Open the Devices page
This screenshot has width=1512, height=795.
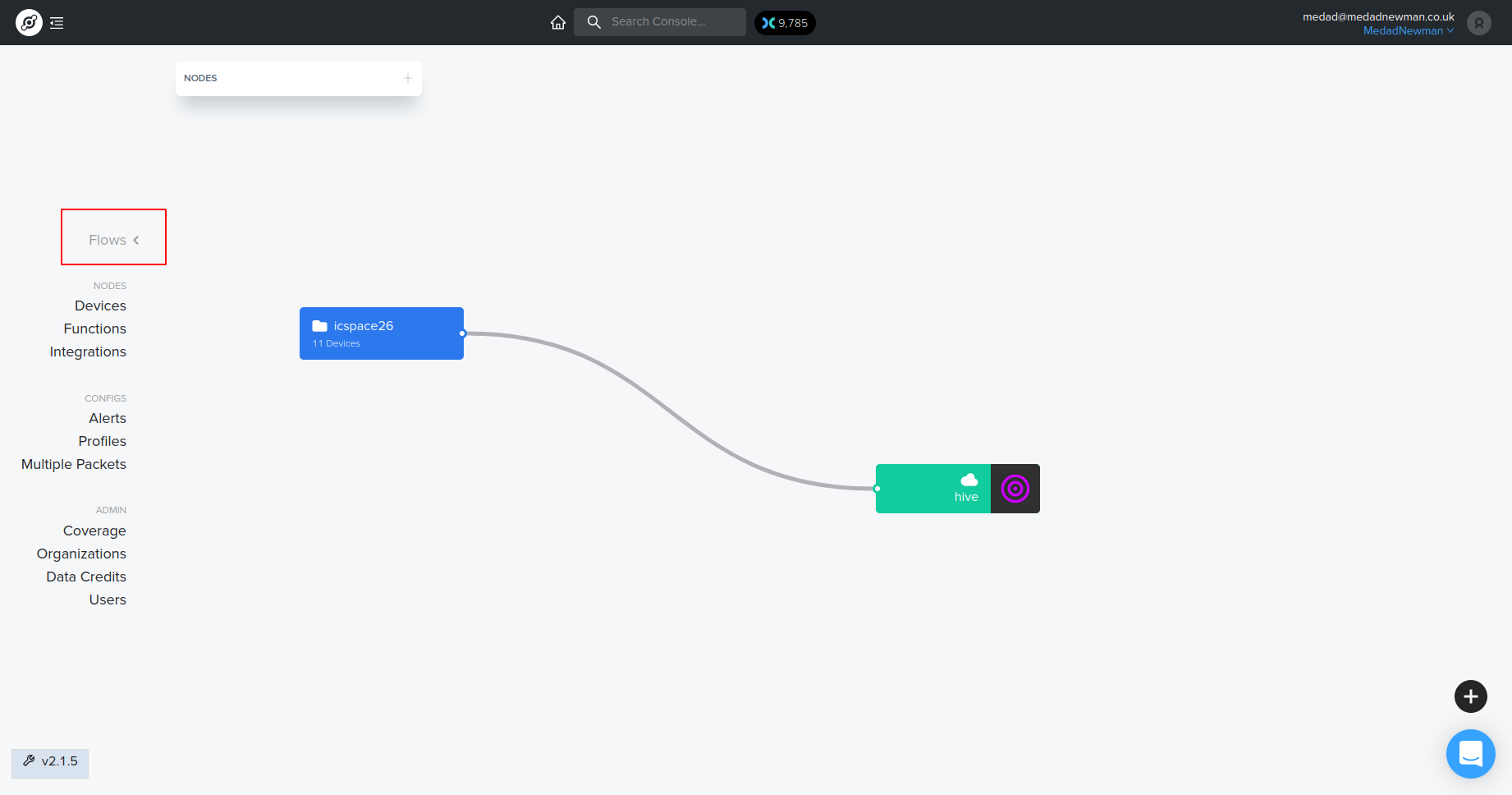point(100,306)
